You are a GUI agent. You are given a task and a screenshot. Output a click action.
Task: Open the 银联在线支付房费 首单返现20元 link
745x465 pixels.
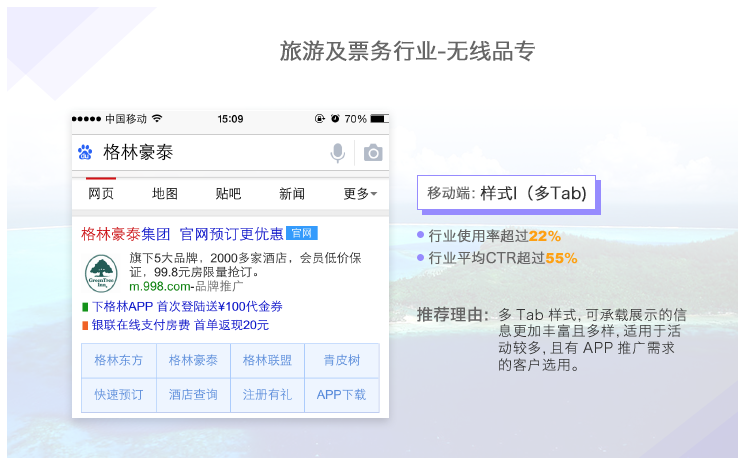180,325
